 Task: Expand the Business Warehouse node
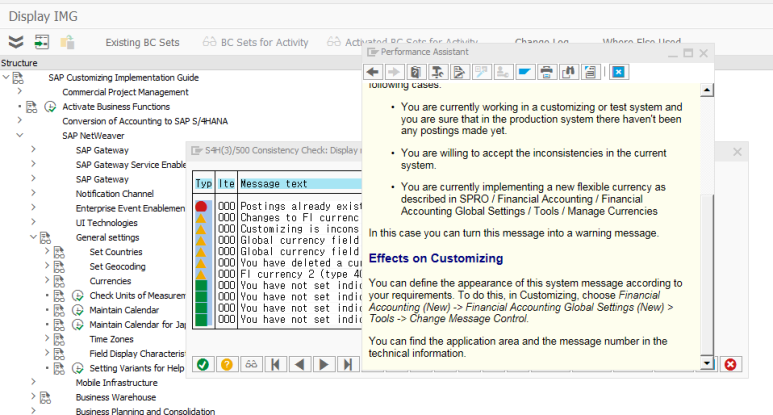(x=34, y=396)
